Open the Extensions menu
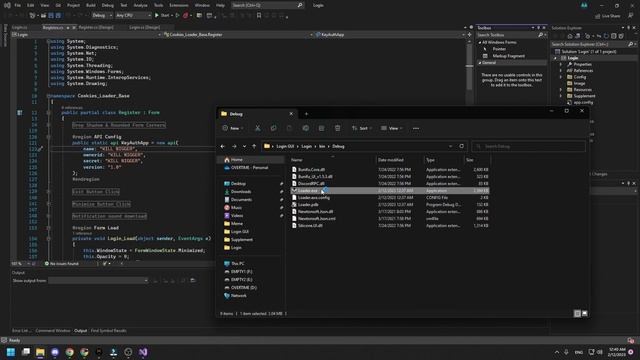The width and height of the screenshot is (640, 360). (x=179, y=5)
